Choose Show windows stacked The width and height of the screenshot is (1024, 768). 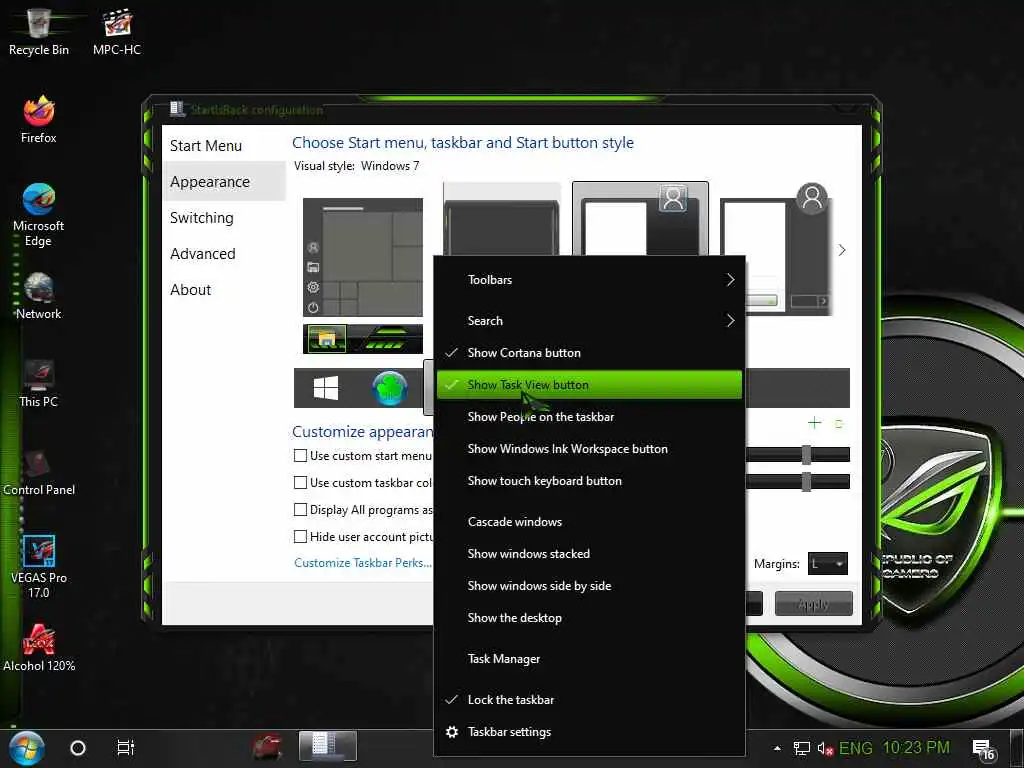click(589, 554)
